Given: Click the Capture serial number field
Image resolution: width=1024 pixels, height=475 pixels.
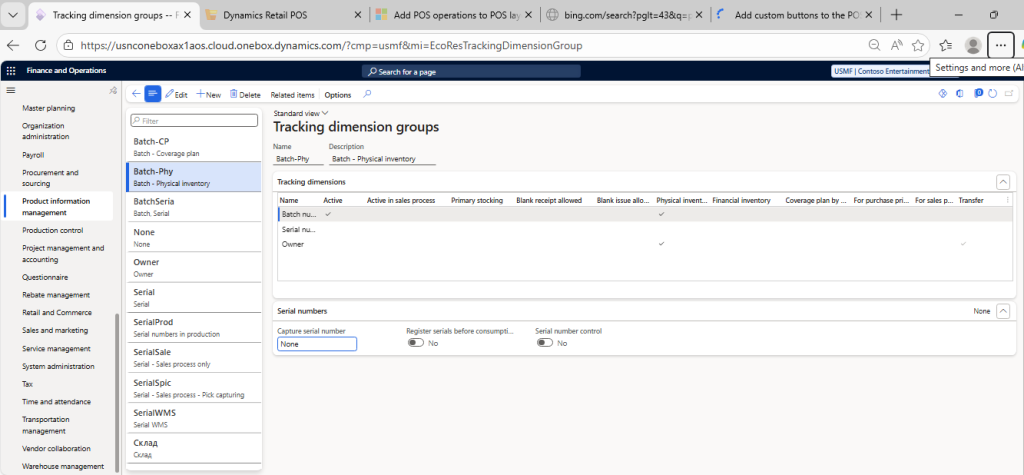Looking at the screenshot, I should coord(316,343).
